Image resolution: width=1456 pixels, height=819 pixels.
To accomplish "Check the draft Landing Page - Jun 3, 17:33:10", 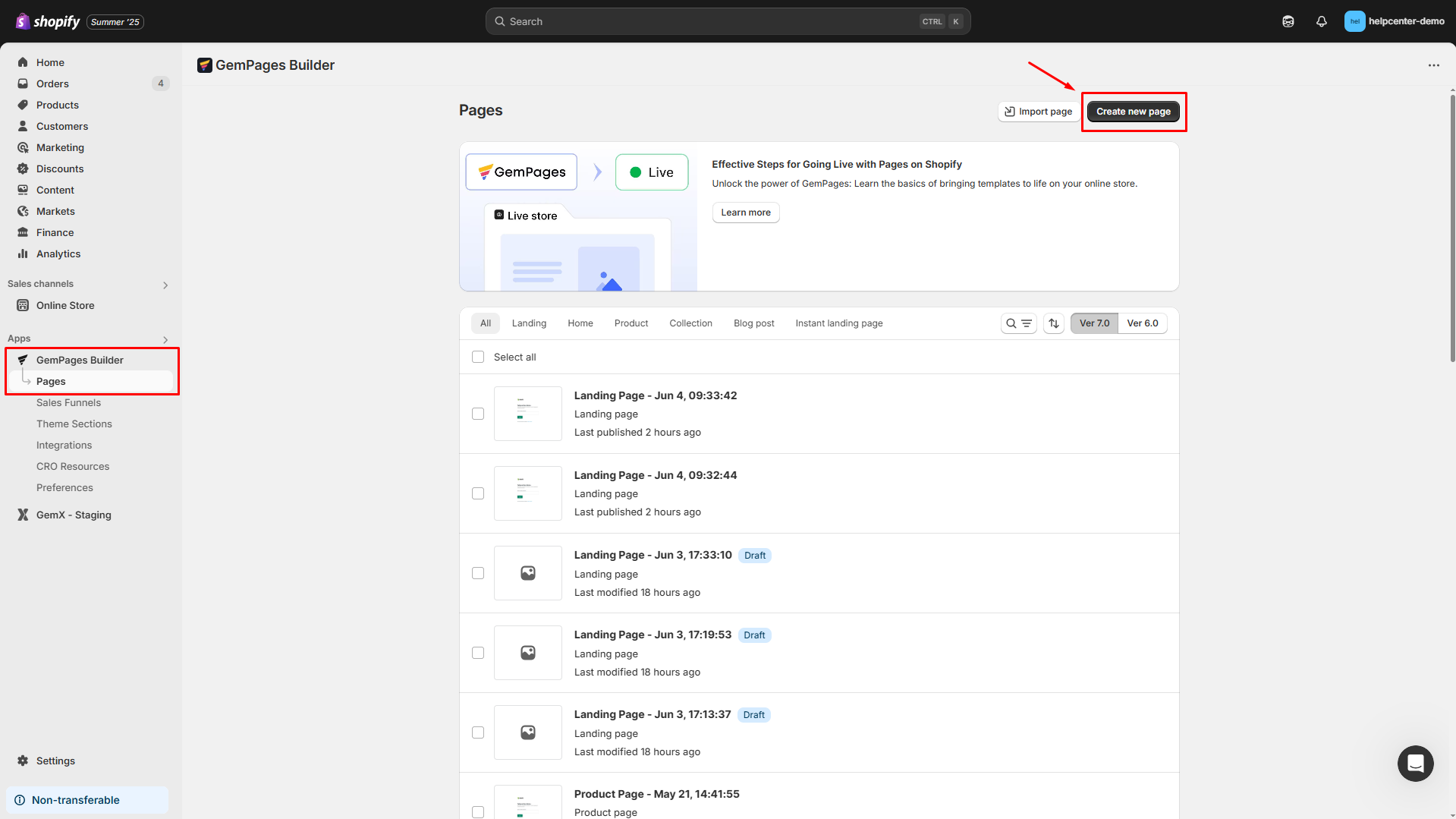I will [477, 573].
